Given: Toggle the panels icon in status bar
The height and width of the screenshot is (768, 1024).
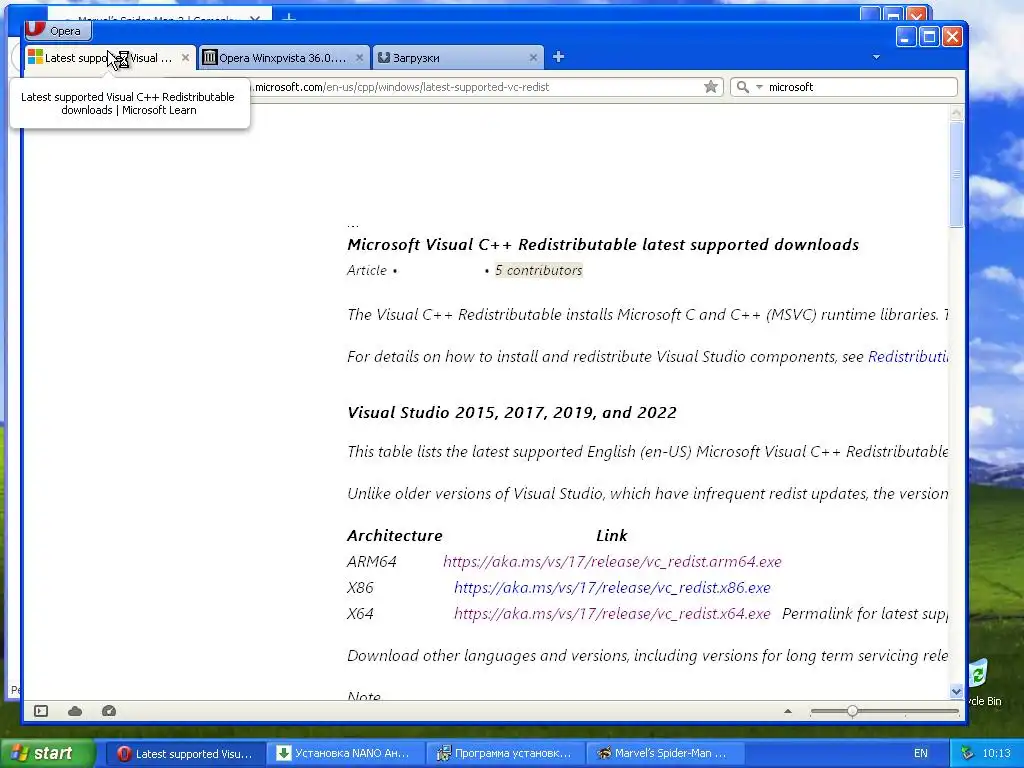Looking at the screenshot, I should [x=41, y=711].
